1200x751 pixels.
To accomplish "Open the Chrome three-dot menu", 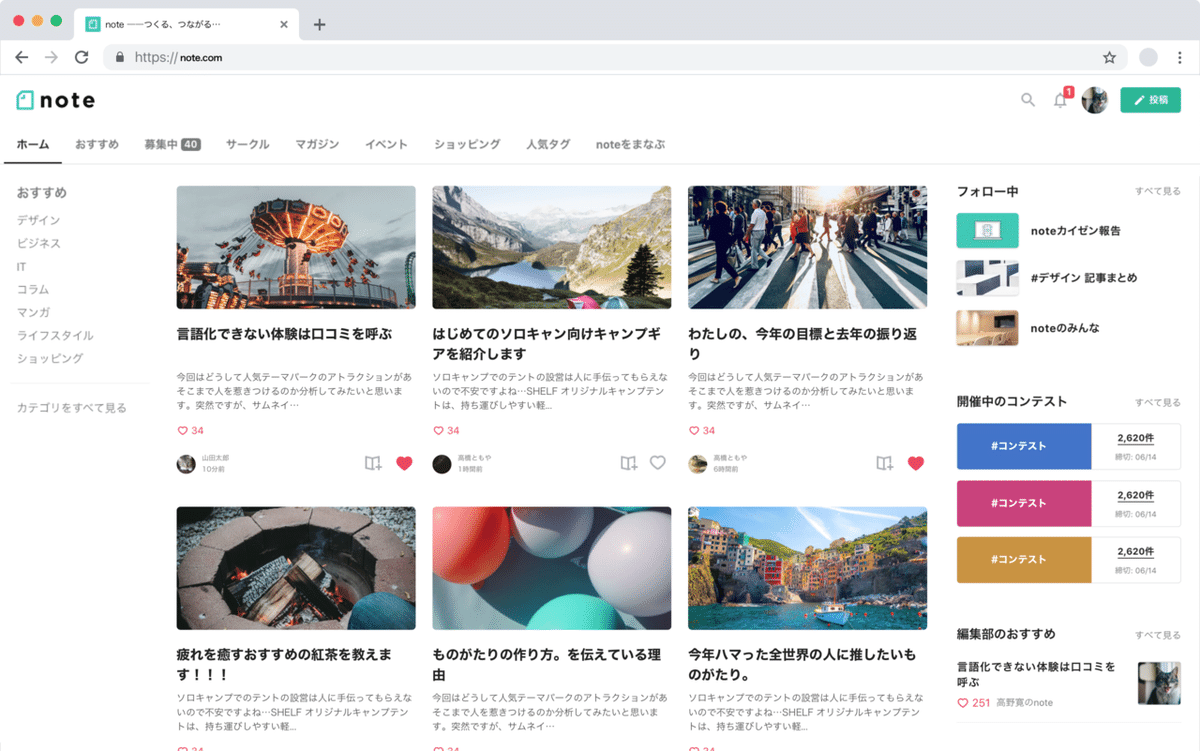I will 1180,57.
